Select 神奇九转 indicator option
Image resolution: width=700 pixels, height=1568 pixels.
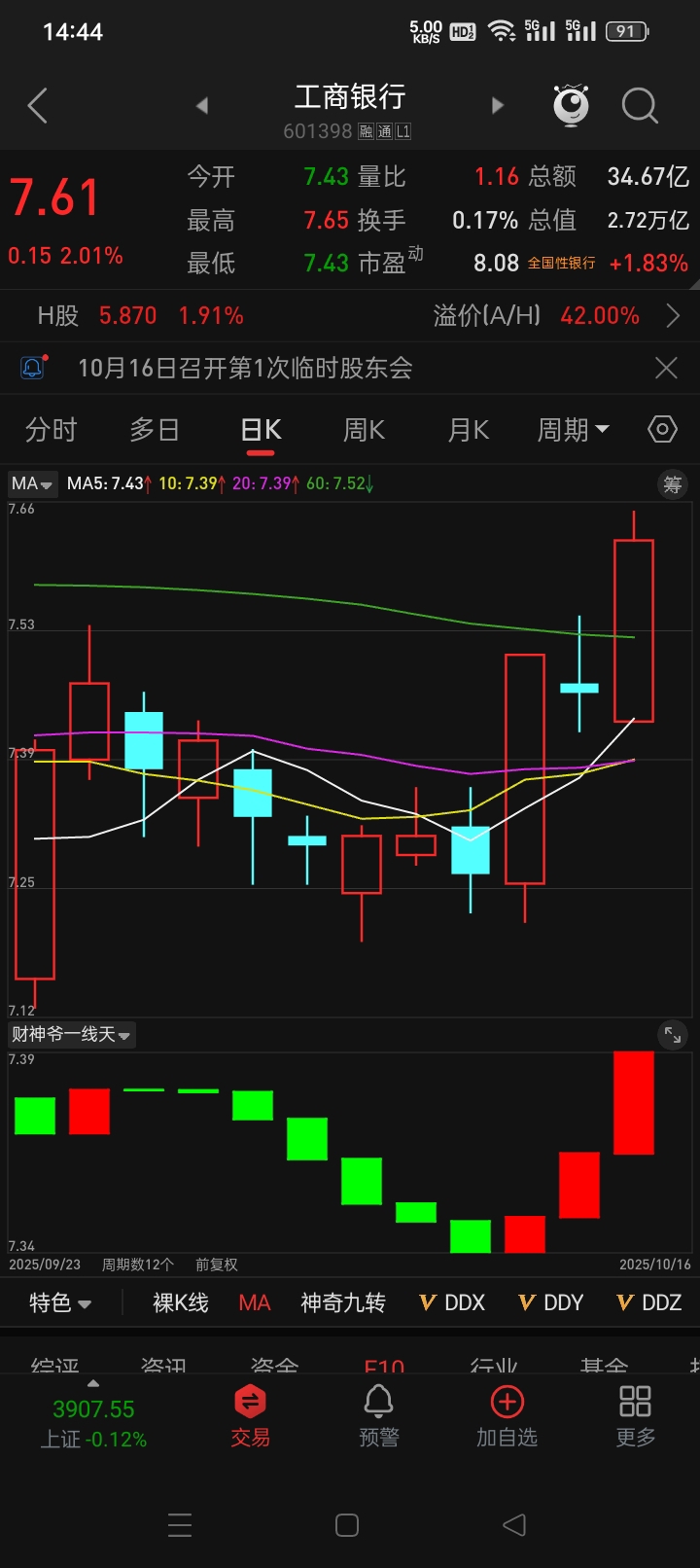343,1302
